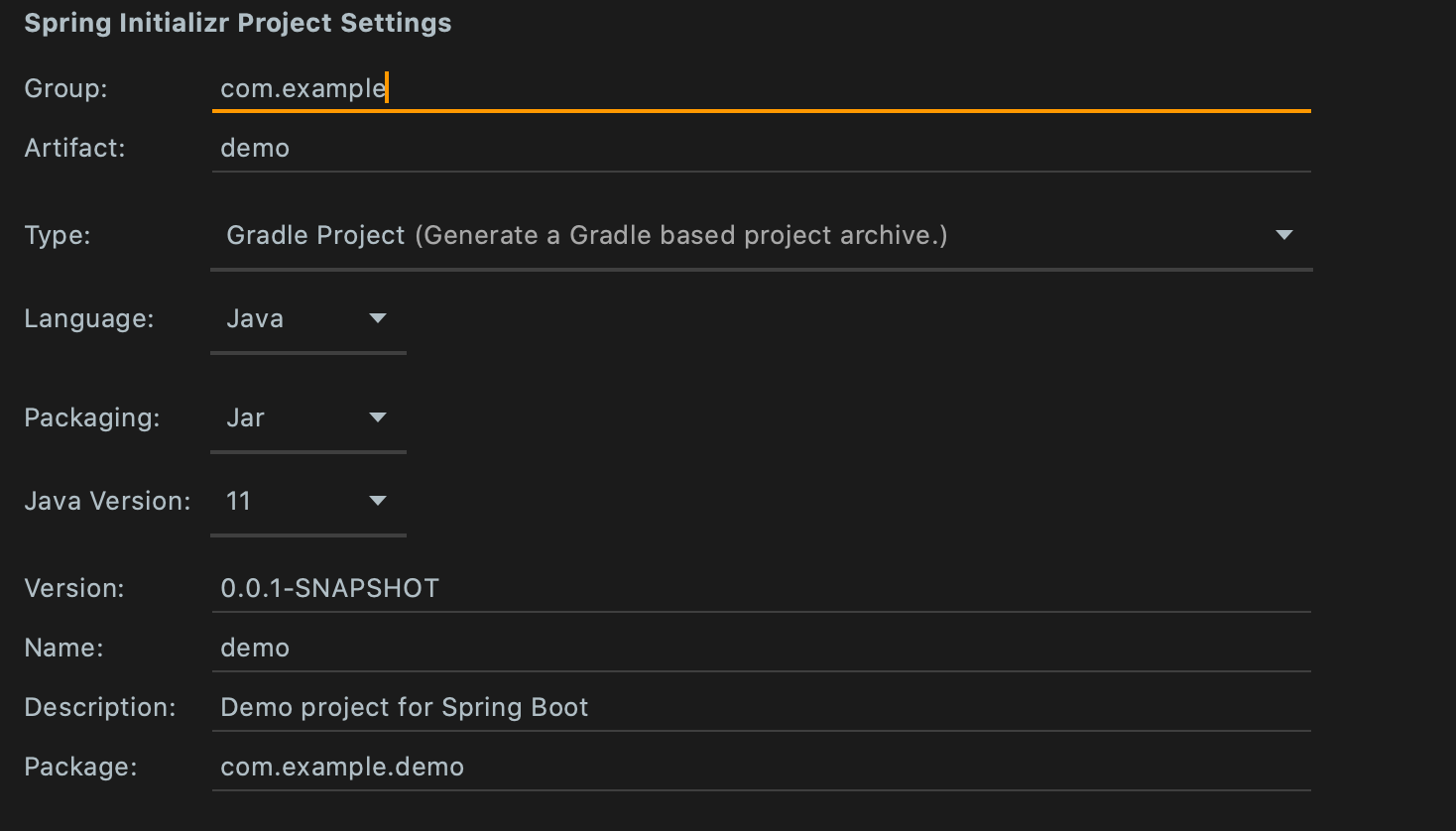Open the Type dropdown showing Gradle Project

coord(760,235)
